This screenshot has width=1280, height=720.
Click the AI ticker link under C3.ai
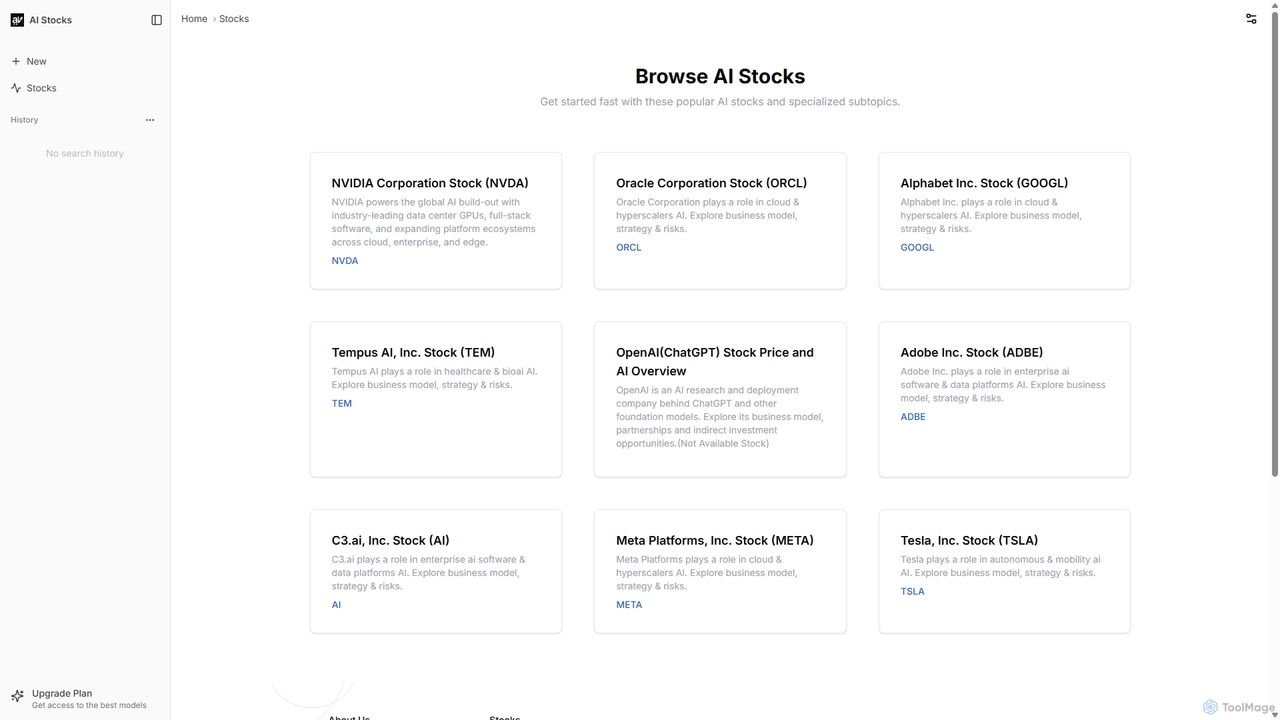coord(336,605)
